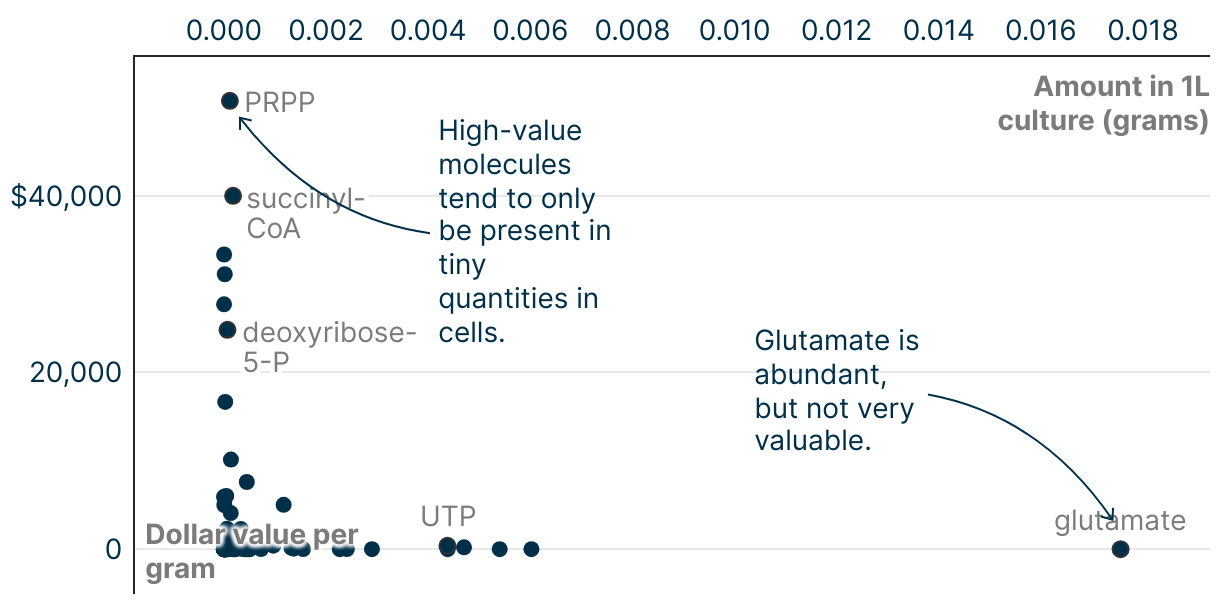Click the 0.000 x-axis tick label
The height and width of the screenshot is (604, 1220).
[222, 30]
